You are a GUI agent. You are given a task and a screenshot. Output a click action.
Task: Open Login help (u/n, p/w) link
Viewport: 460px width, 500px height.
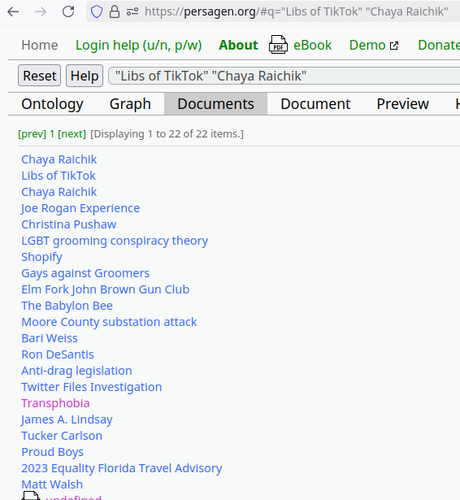139,45
